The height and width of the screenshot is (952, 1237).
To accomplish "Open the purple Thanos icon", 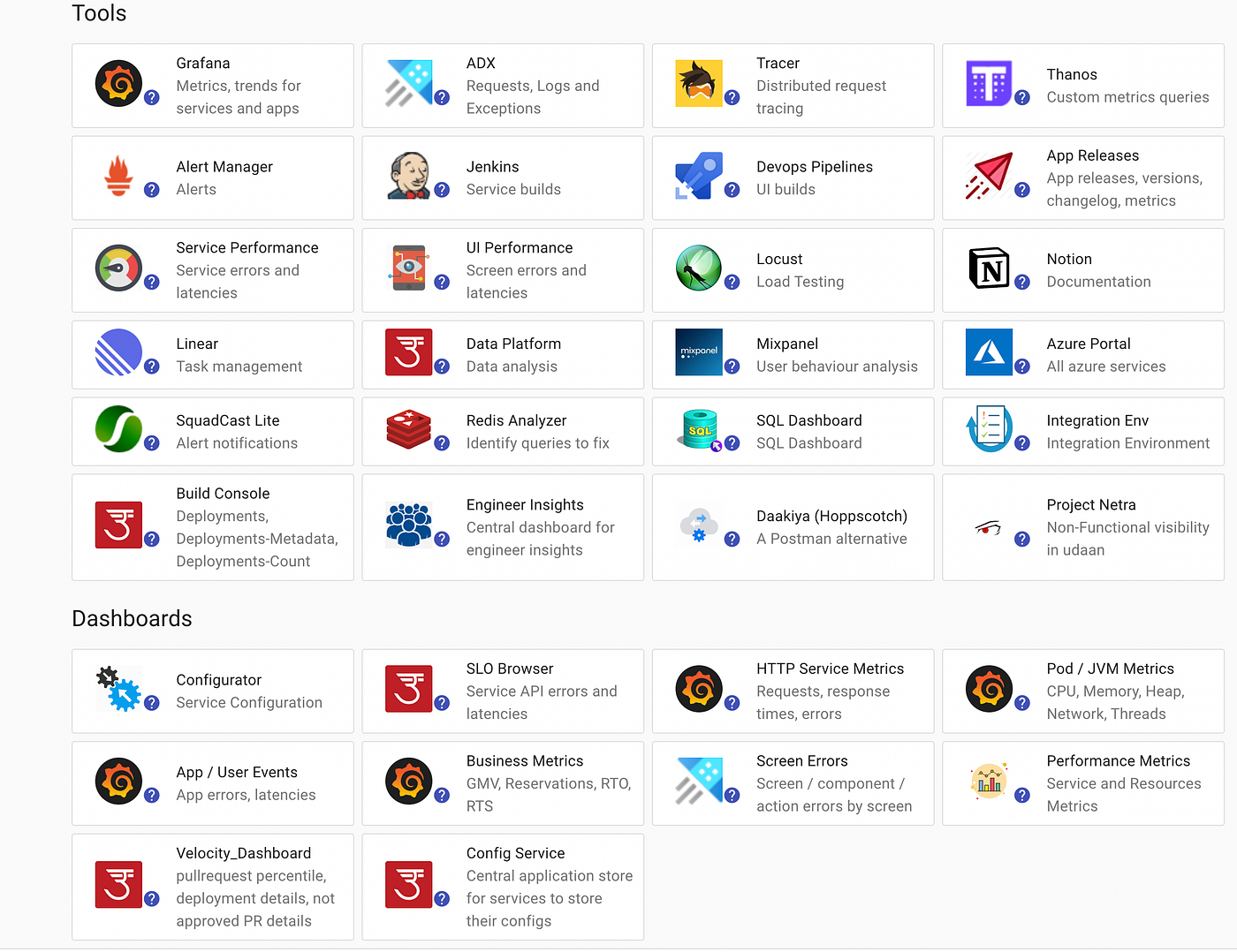I will tap(989, 84).
